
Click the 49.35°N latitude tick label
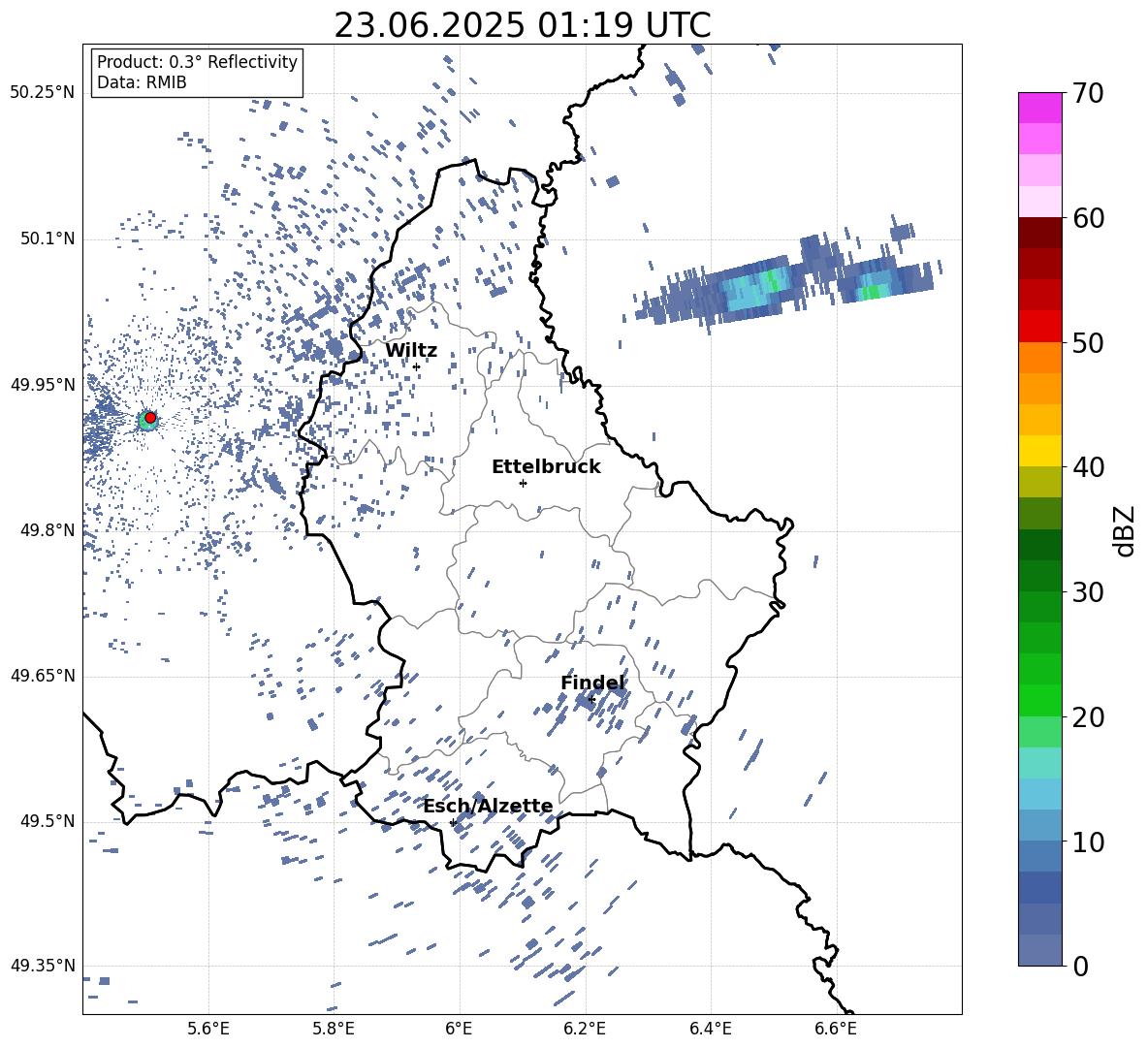[x=43, y=966]
